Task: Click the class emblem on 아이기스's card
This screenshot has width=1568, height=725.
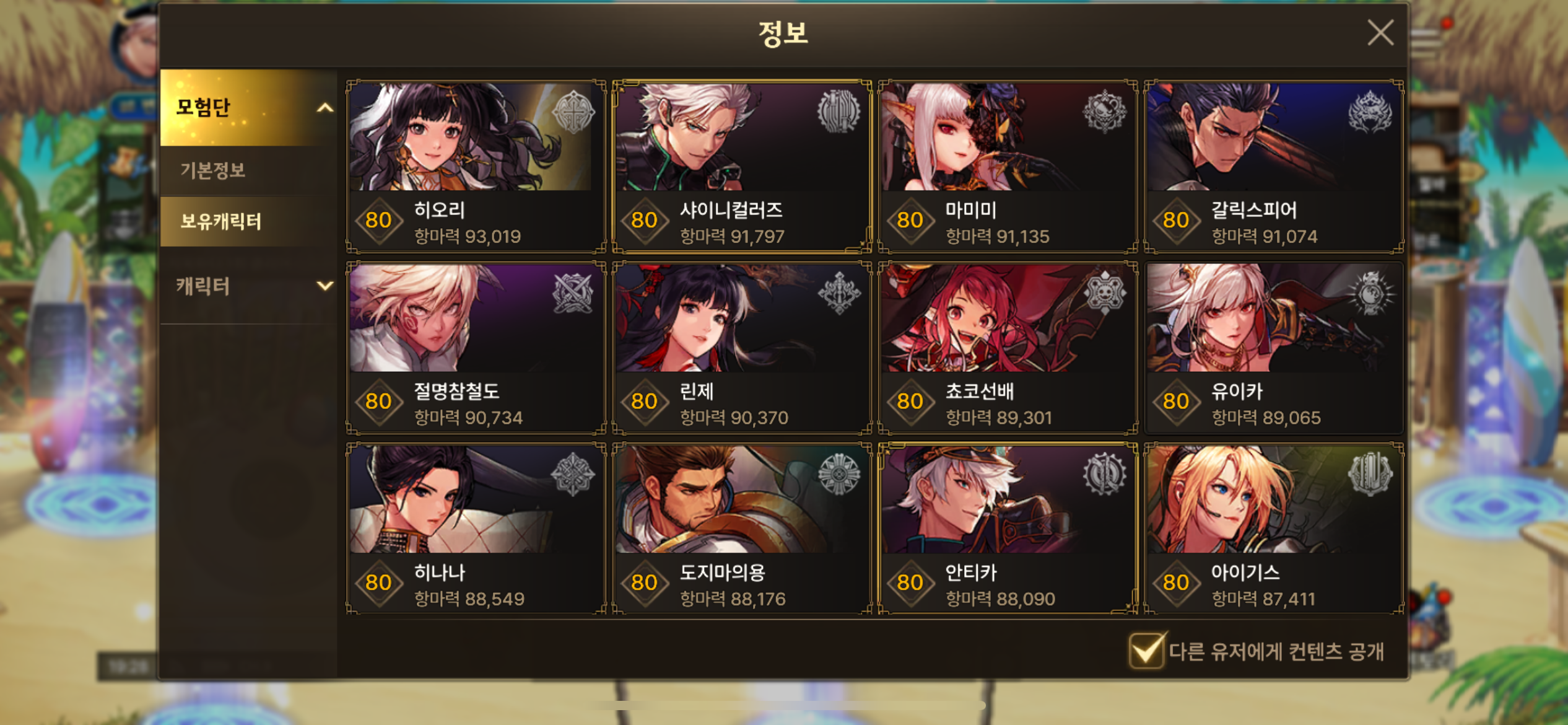Action: pyautogui.click(x=1370, y=474)
